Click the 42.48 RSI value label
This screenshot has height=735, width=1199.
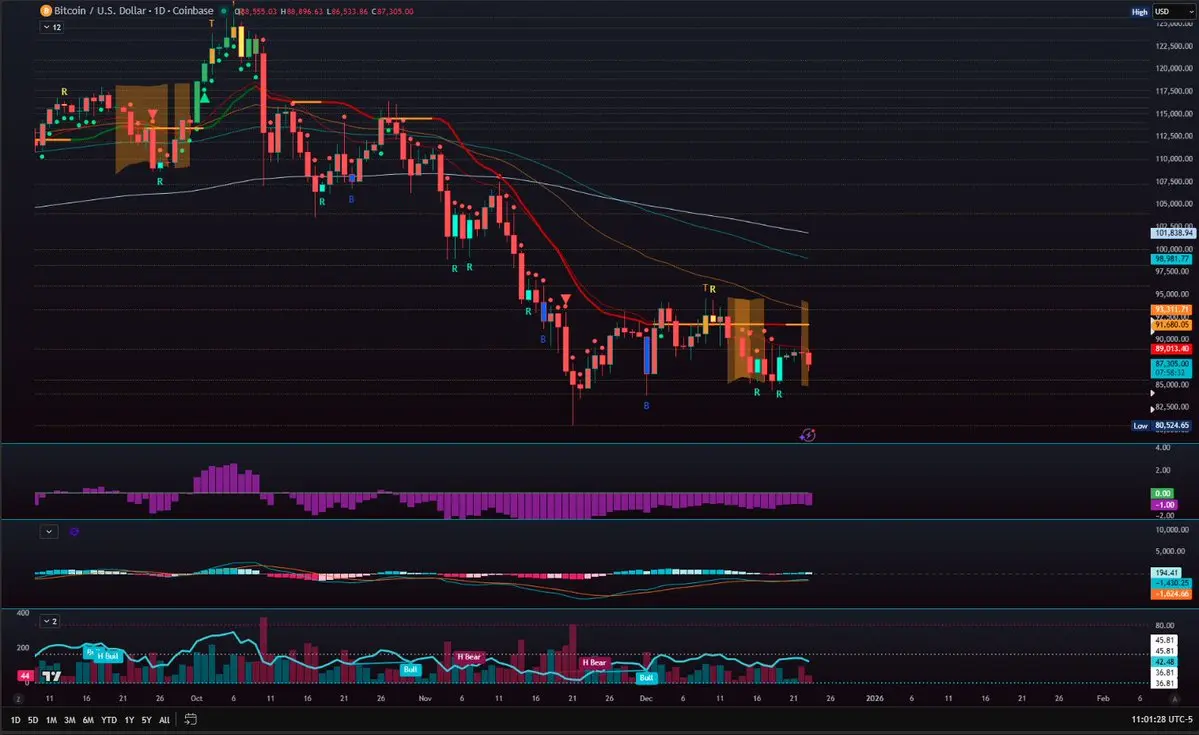[x=1165, y=662]
